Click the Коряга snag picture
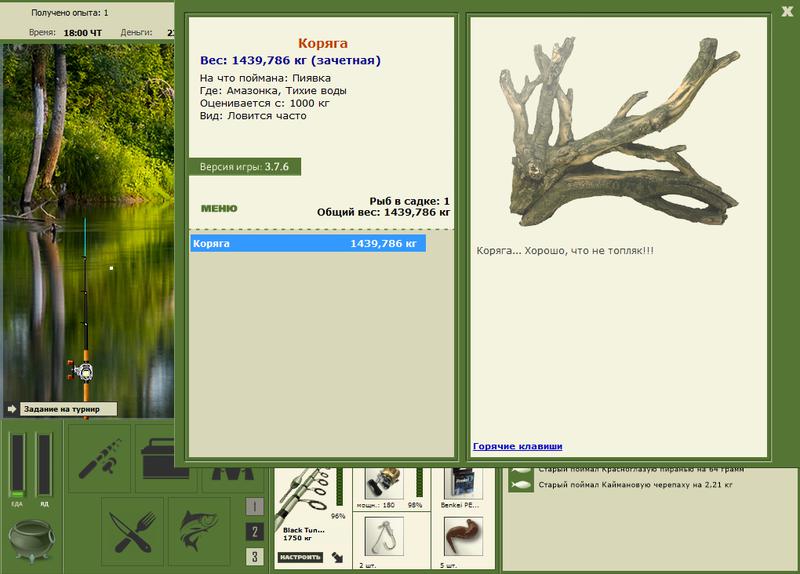Viewport: 800px width, 574px height. (619, 132)
